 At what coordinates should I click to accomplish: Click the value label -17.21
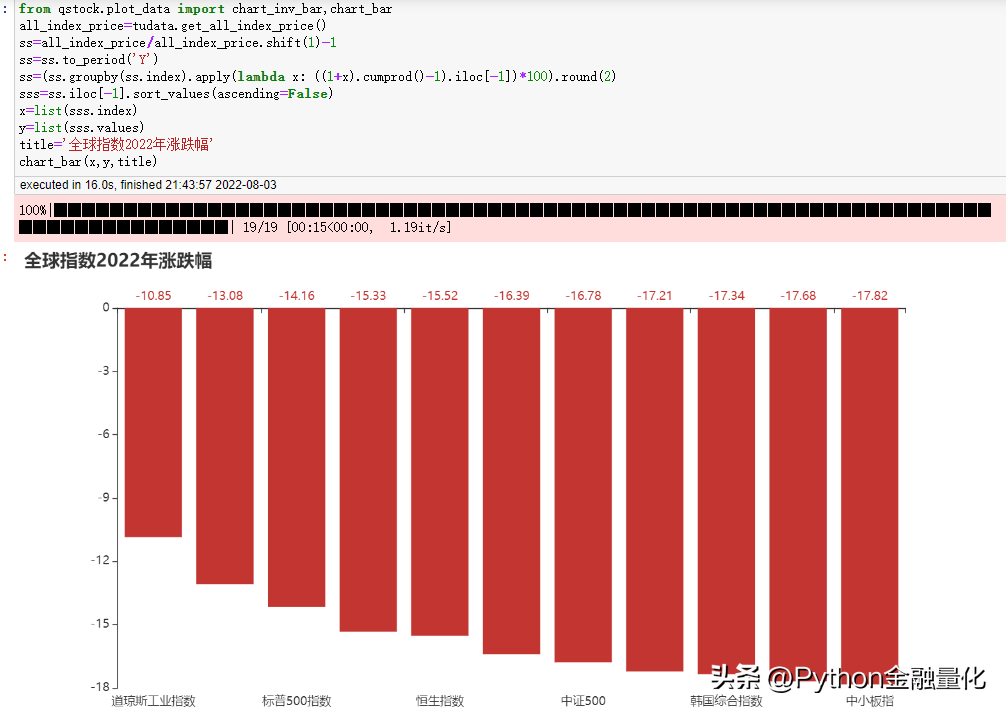point(655,296)
